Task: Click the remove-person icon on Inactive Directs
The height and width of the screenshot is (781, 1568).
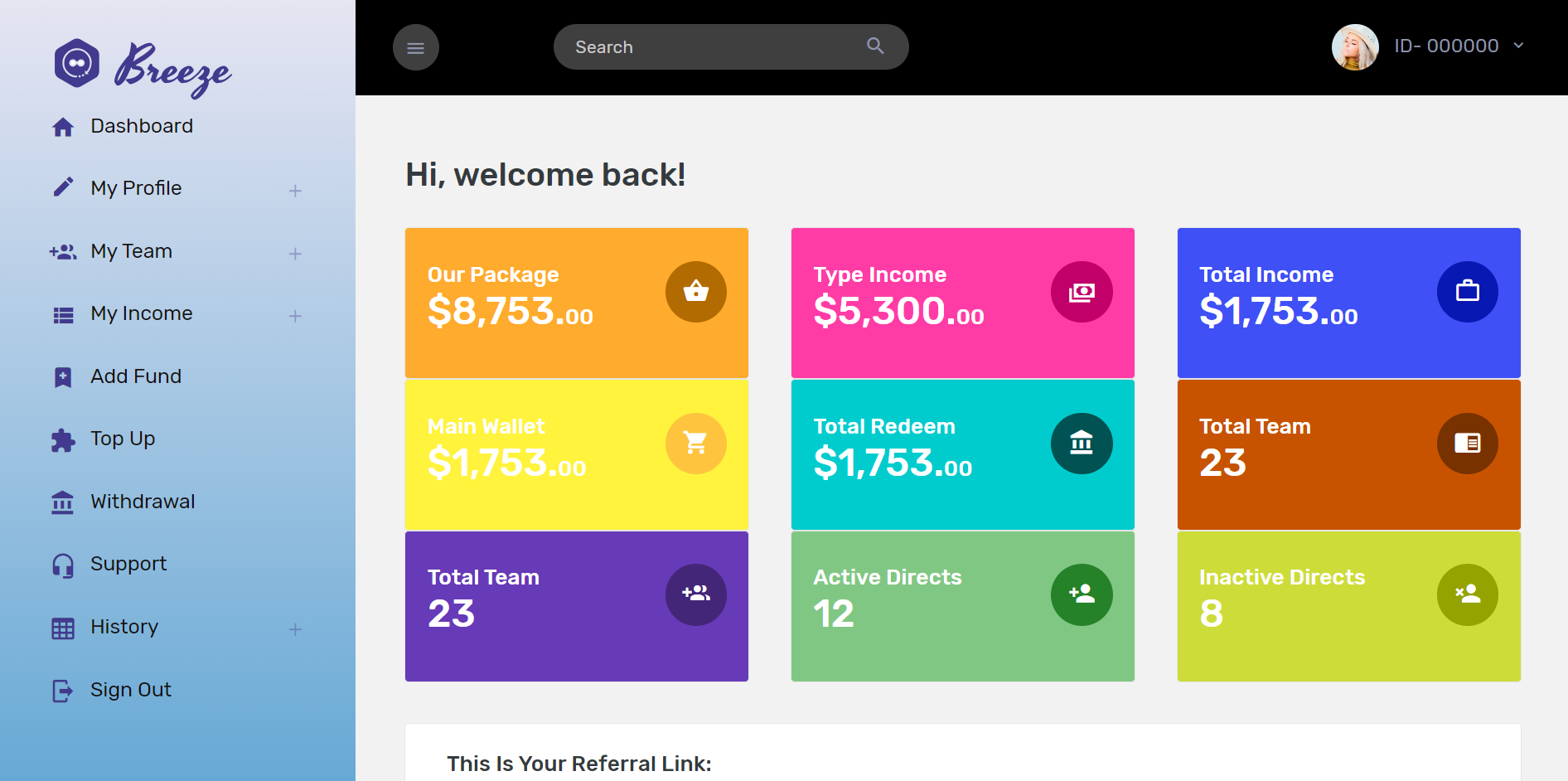Action: (1467, 594)
